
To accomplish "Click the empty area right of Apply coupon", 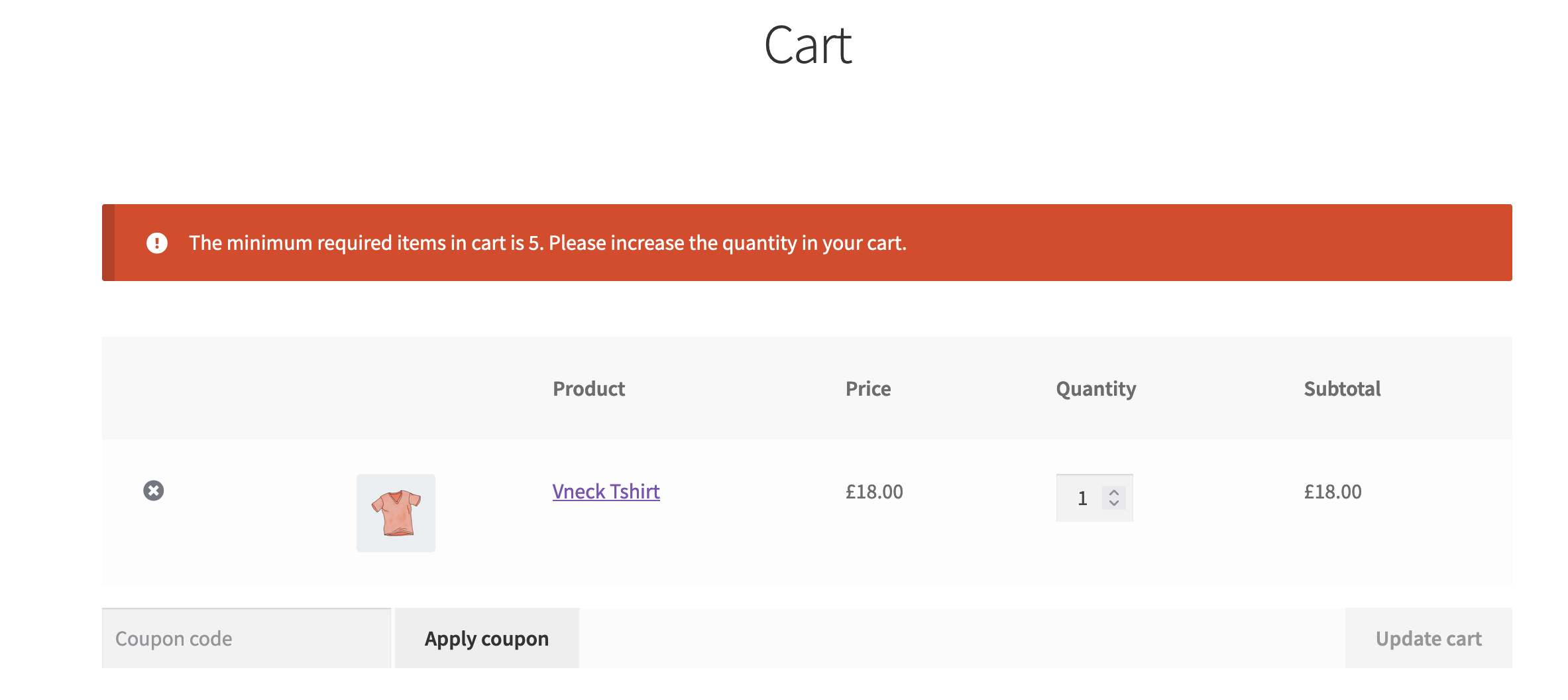I will coord(962,638).
